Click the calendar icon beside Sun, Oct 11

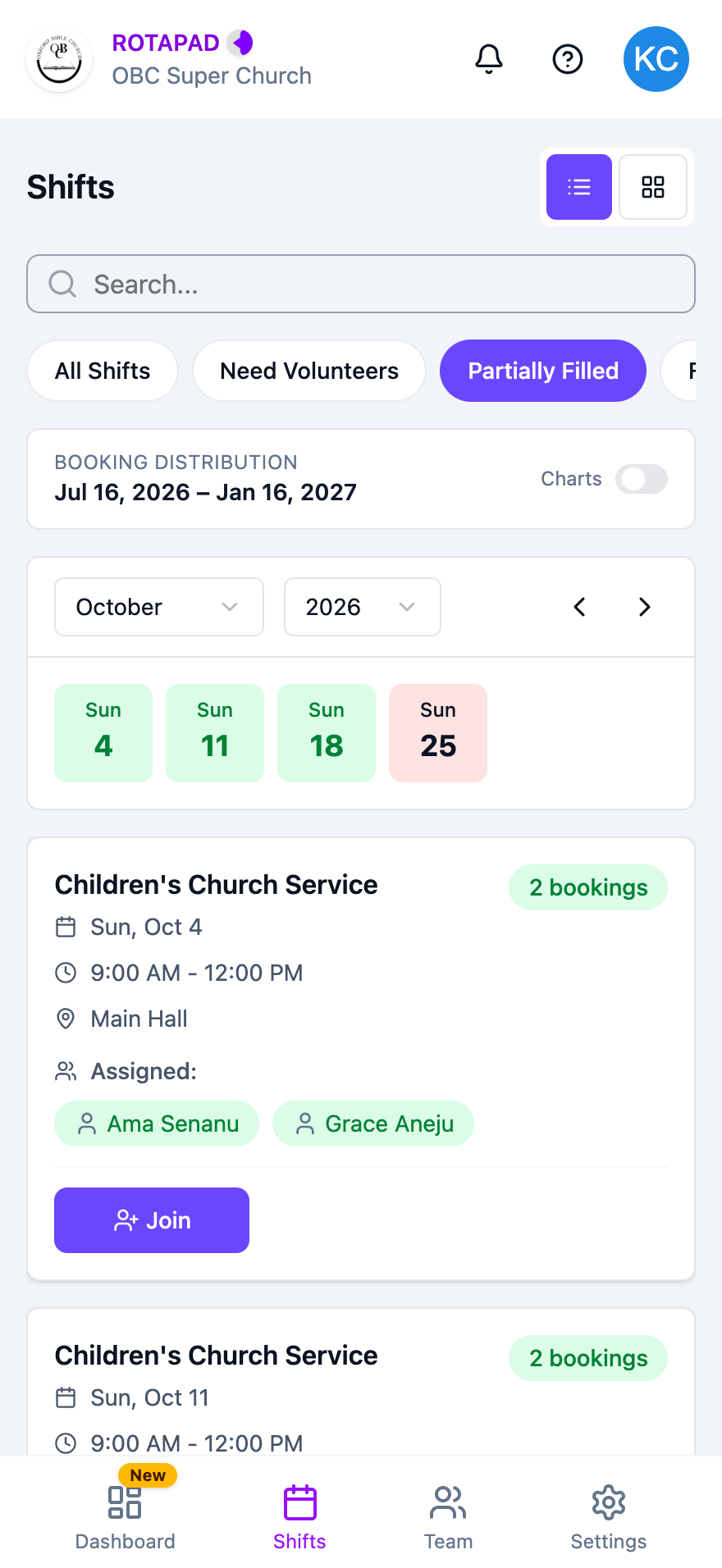pos(66,1397)
